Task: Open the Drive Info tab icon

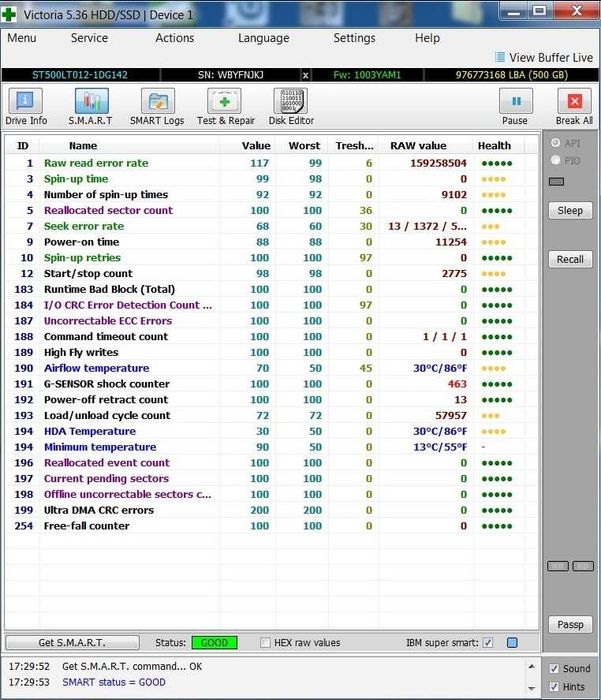Action: [25, 101]
